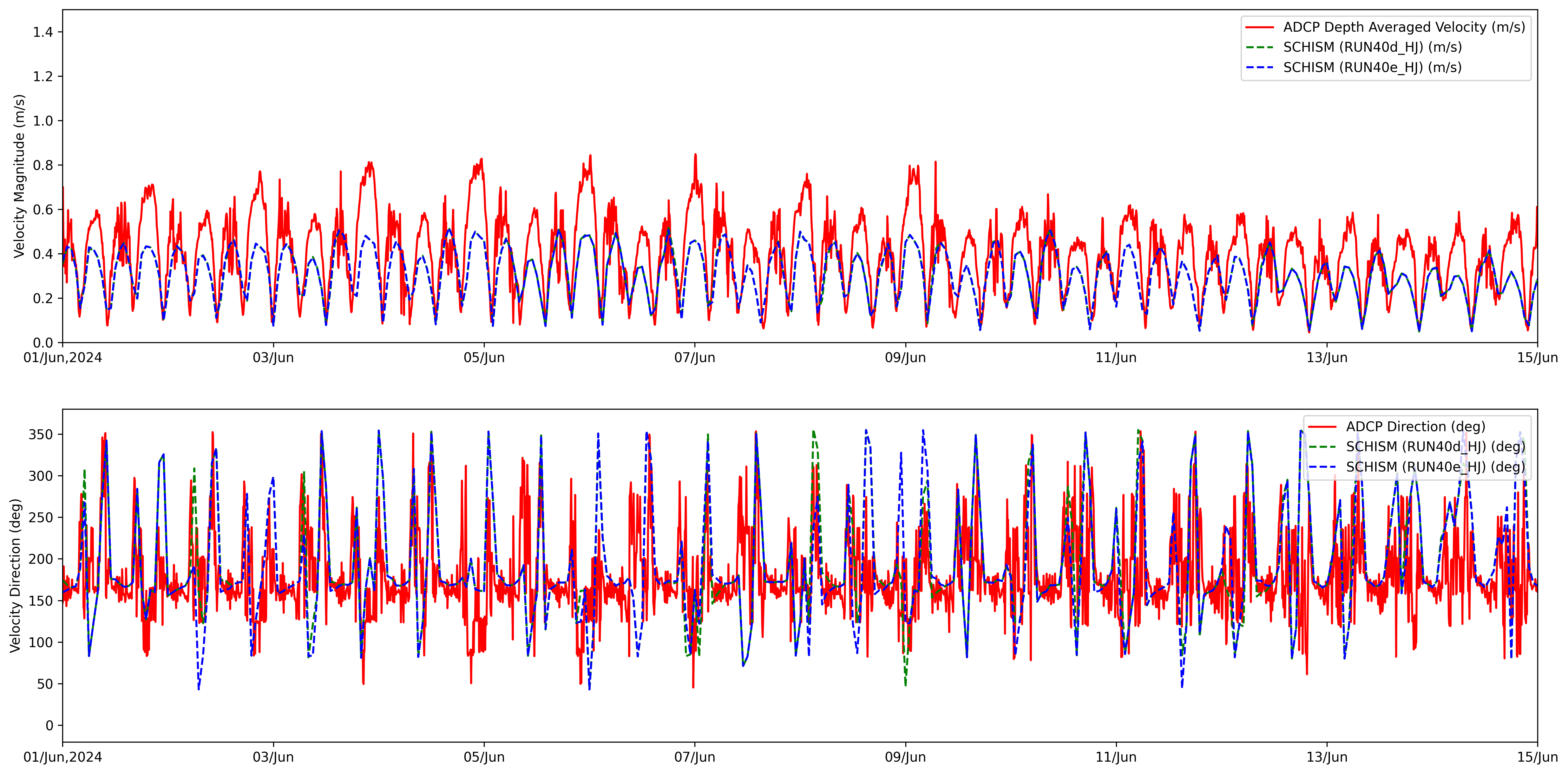1568x774 pixels.
Task: Click the red ADCP Depth Averaged Velocity legend line
Action: coord(1259,27)
